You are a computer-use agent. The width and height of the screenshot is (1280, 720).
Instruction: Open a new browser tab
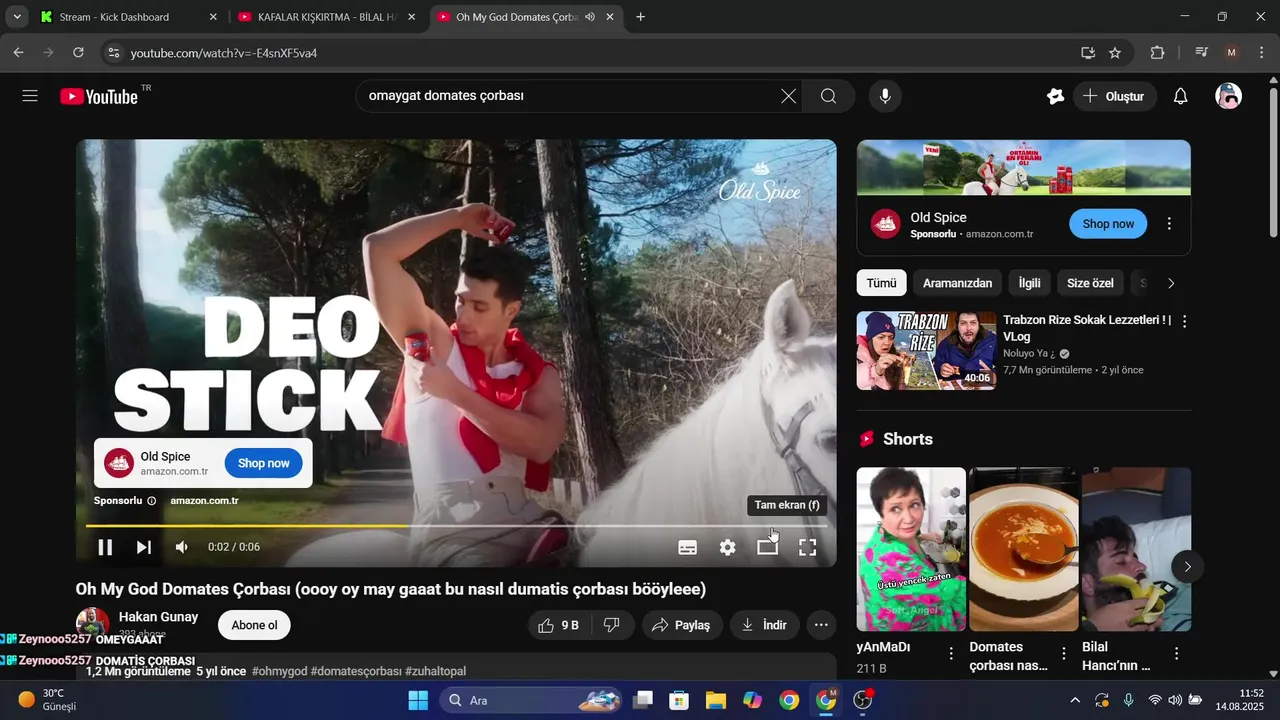640,17
